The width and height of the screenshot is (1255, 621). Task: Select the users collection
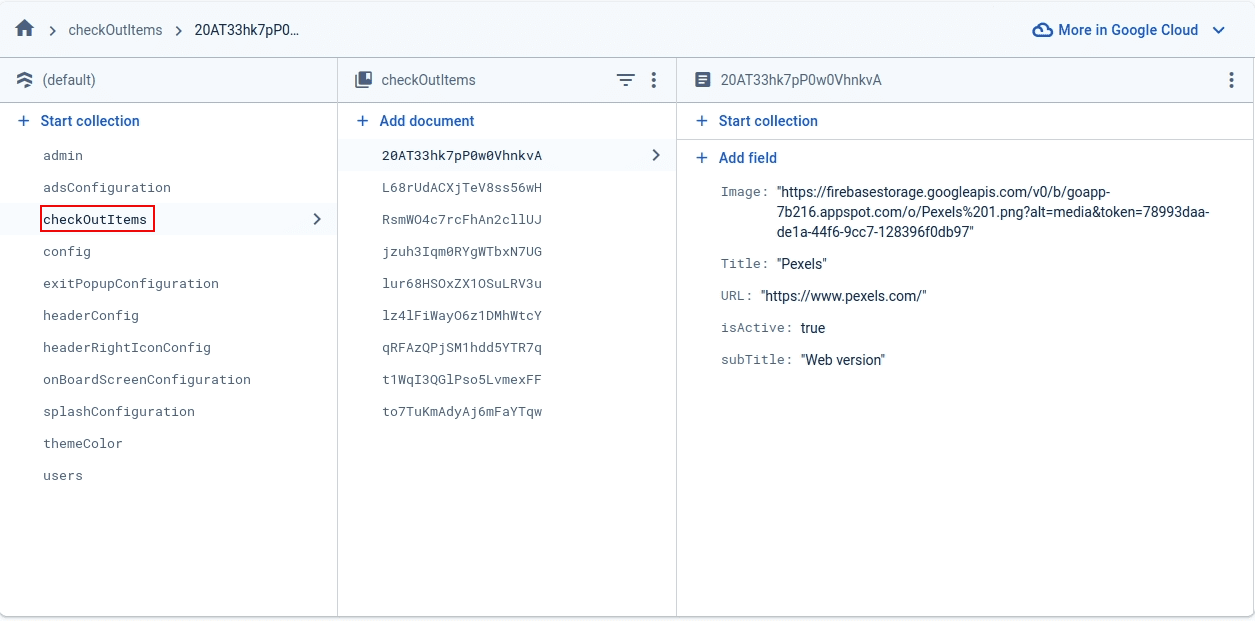63,476
